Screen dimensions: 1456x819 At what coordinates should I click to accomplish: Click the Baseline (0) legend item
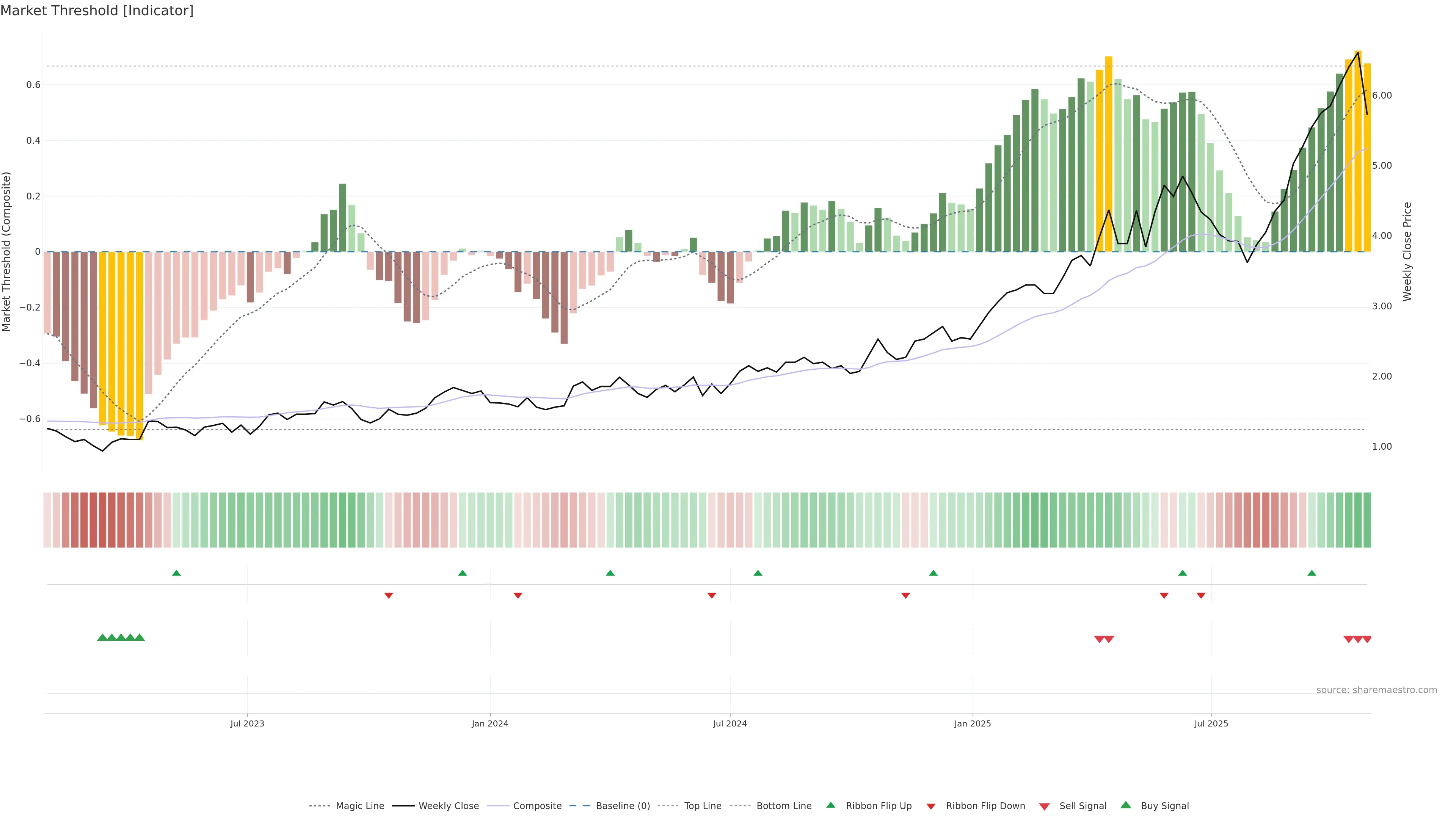click(623, 806)
